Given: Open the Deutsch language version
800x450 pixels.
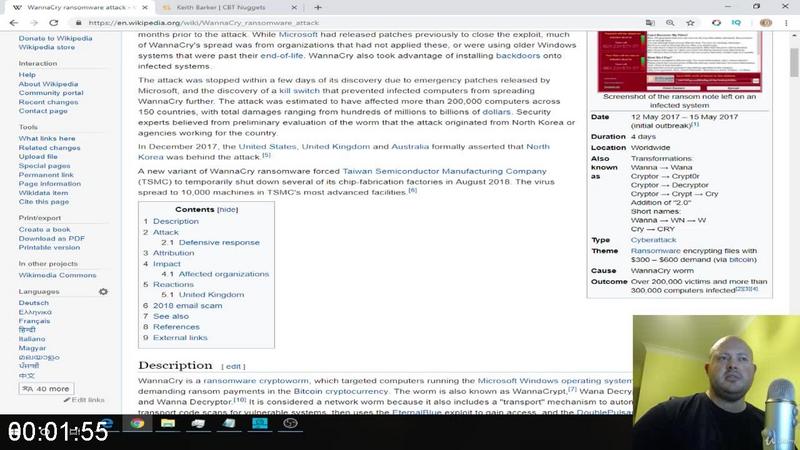Looking at the screenshot, I should point(34,303).
